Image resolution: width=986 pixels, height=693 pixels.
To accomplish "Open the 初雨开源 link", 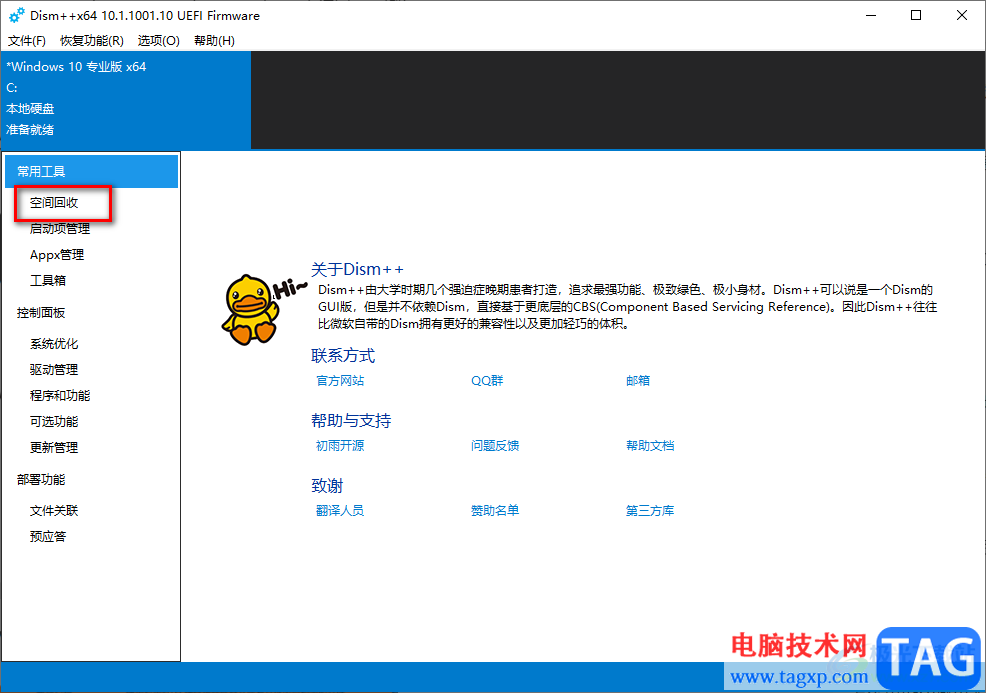I will coord(340,446).
